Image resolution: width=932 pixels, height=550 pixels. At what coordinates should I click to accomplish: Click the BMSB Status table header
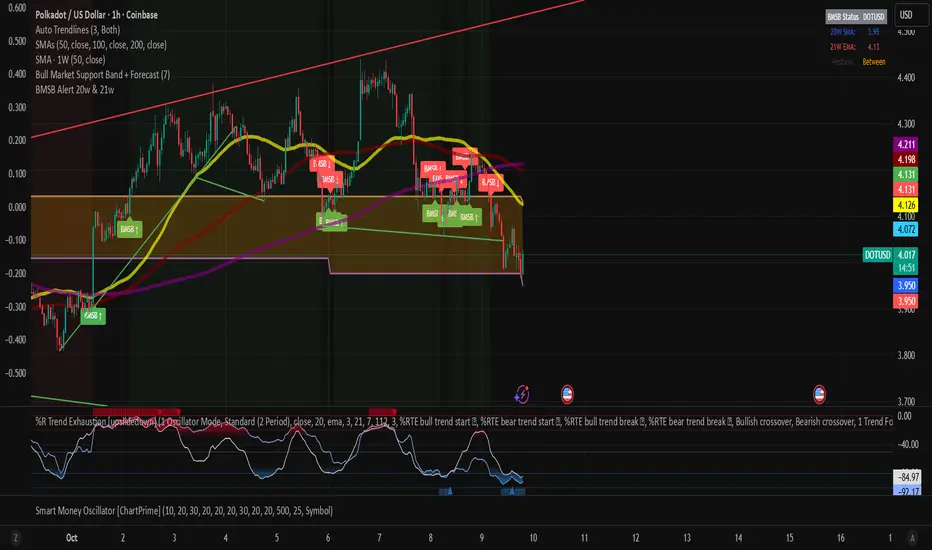pyautogui.click(x=842, y=17)
